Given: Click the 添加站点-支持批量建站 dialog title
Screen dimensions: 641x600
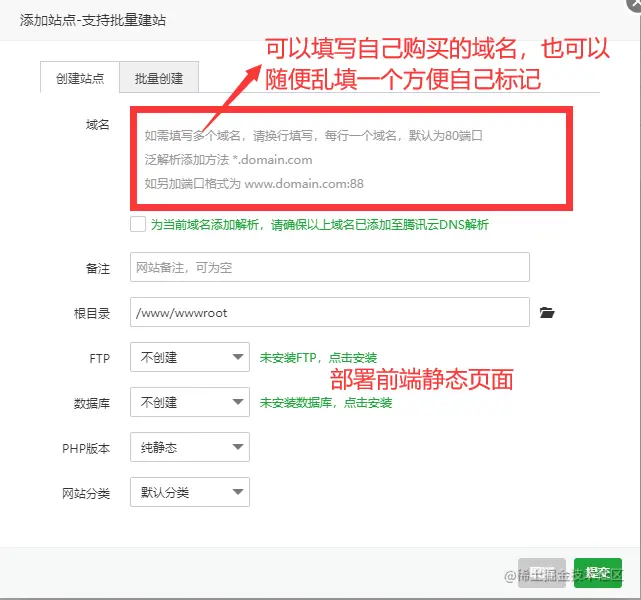Looking at the screenshot, I should coord(93,20).
